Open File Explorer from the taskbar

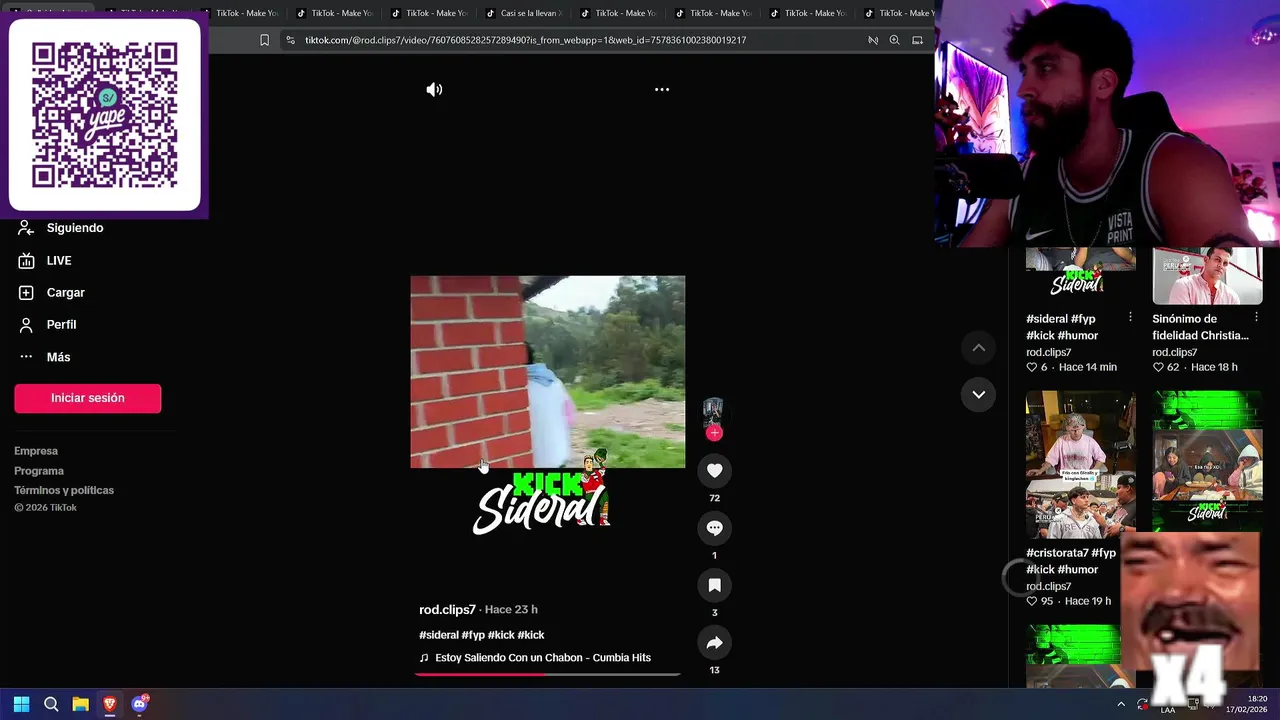coord(80,704)
